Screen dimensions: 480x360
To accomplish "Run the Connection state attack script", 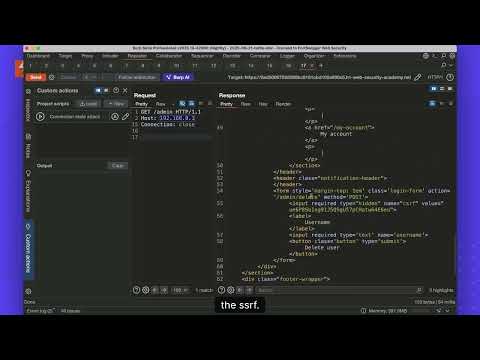I will 40,117.
